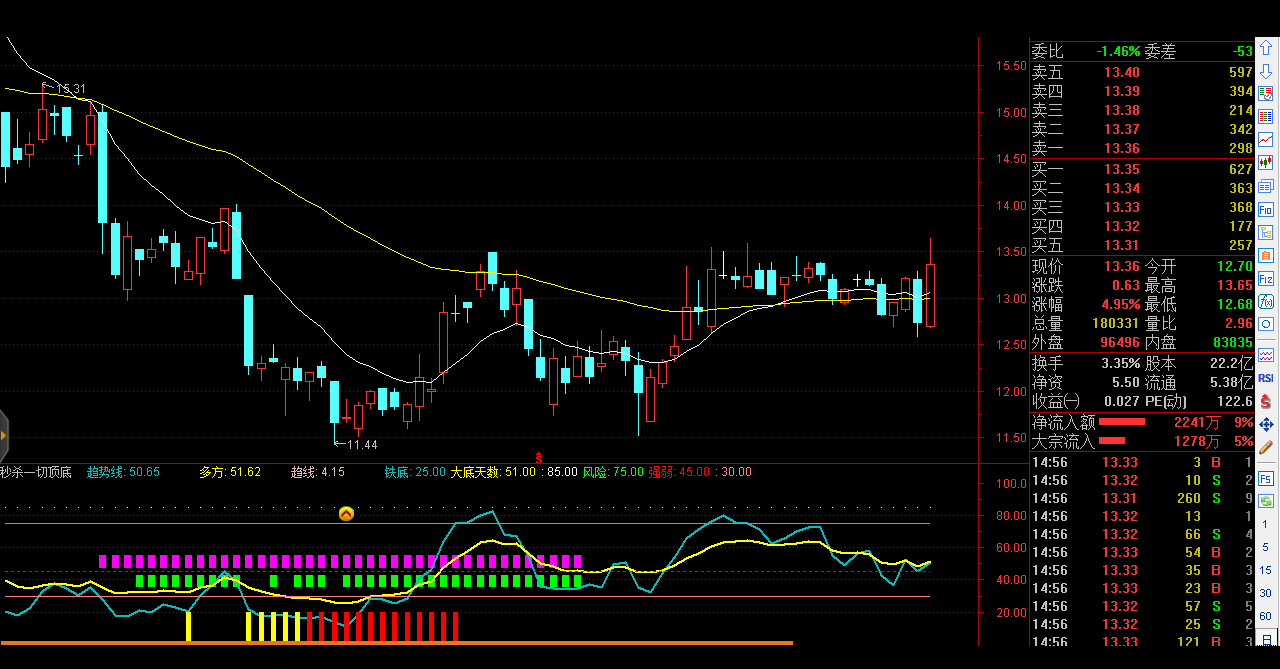
Task: Click the 卖一 price 13.36 row
Action: pos(1142,149)
